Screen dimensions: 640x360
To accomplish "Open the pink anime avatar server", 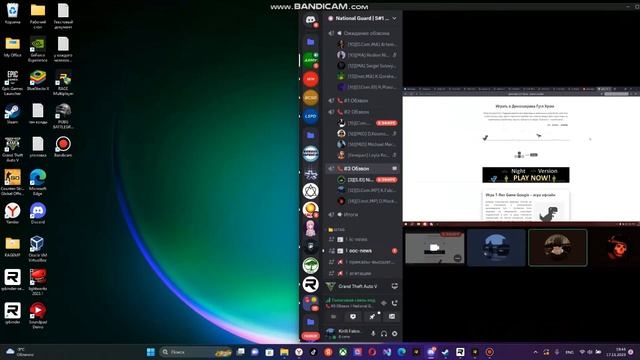I will tap(310, 228).
